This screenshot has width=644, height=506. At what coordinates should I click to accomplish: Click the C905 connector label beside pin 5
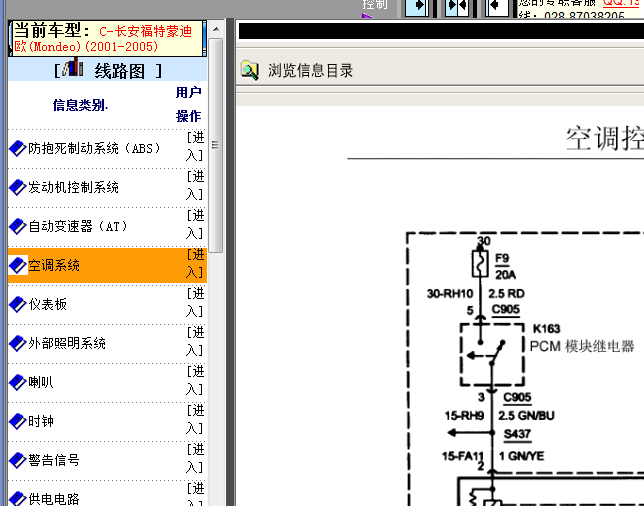[506, 309]
